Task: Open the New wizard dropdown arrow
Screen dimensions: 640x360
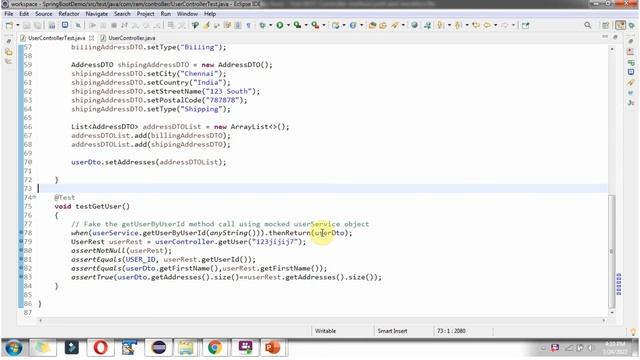Action: point(18,25)
